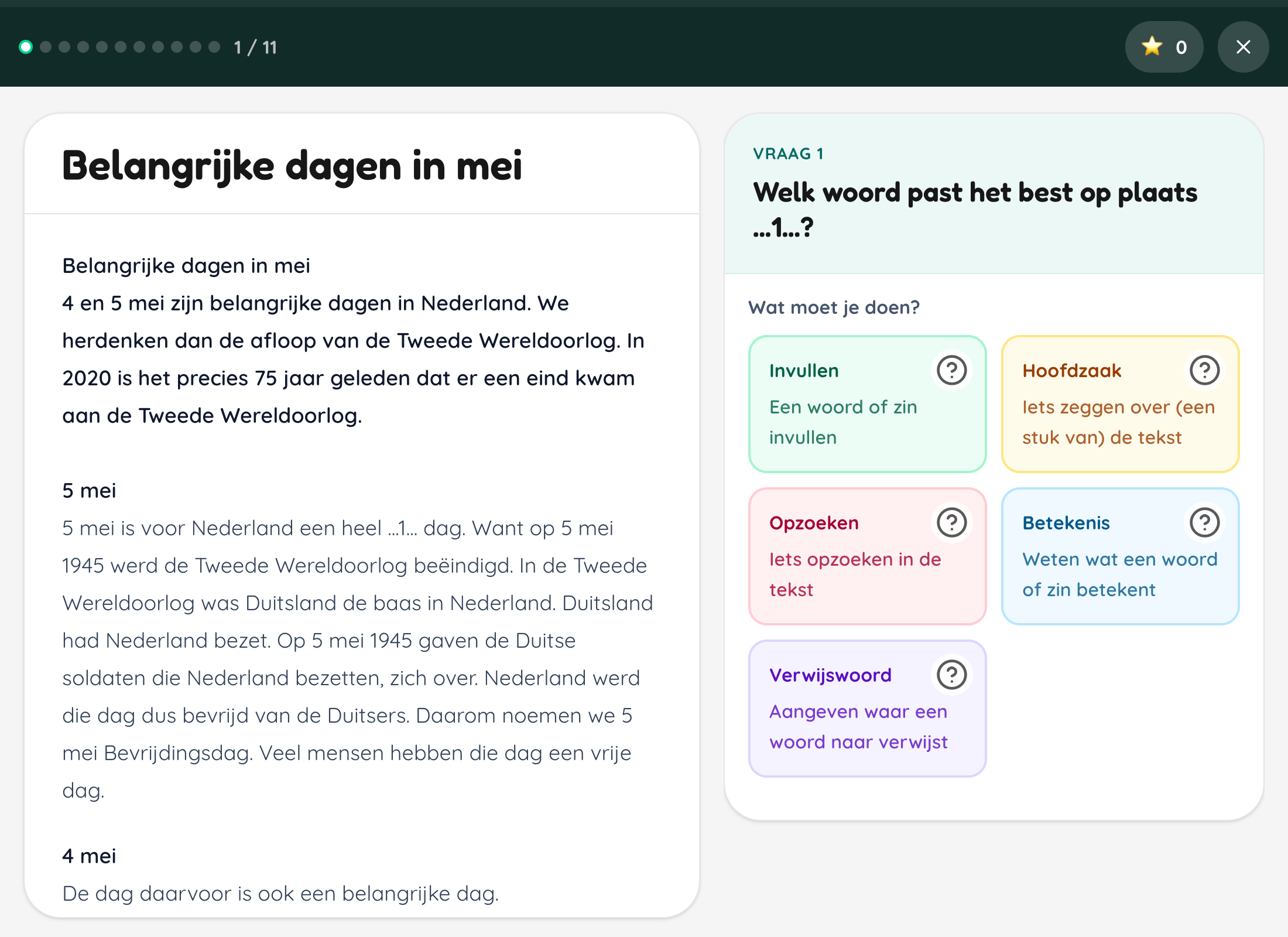This screenshot has height=937, width=1288.
Task: Click the 'VRAAG 1' label
Action: point(788,153)
